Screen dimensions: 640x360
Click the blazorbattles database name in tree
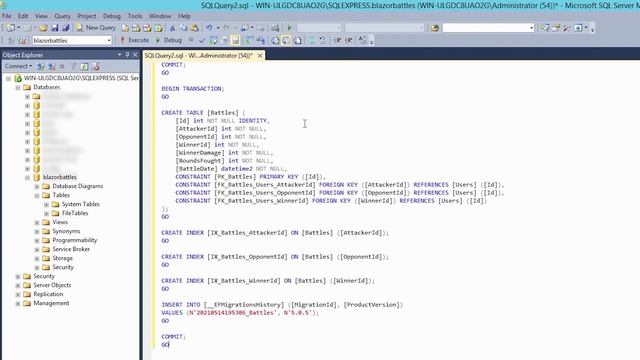point(60,177)
